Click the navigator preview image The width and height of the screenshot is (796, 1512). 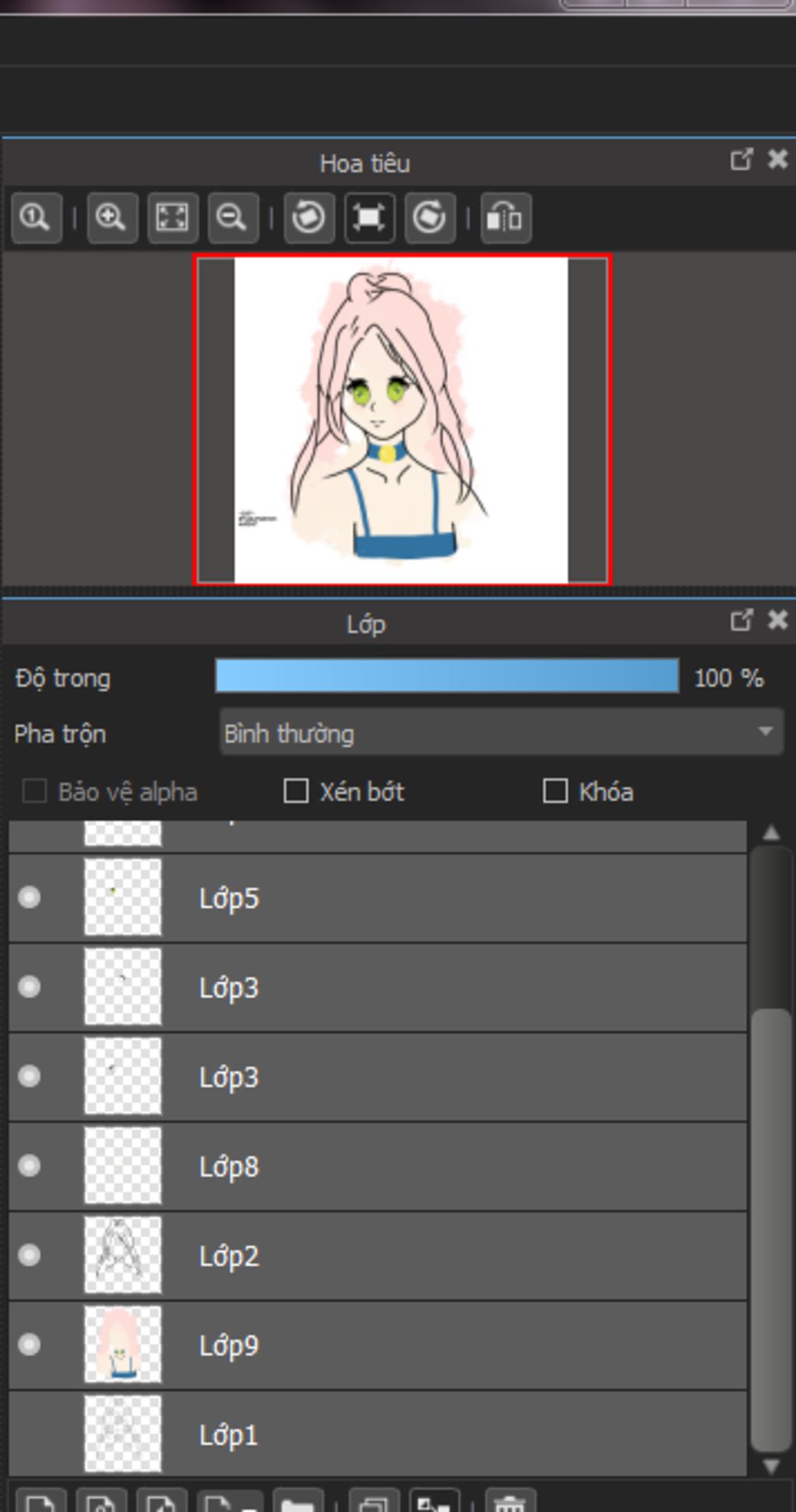(402, 420)
